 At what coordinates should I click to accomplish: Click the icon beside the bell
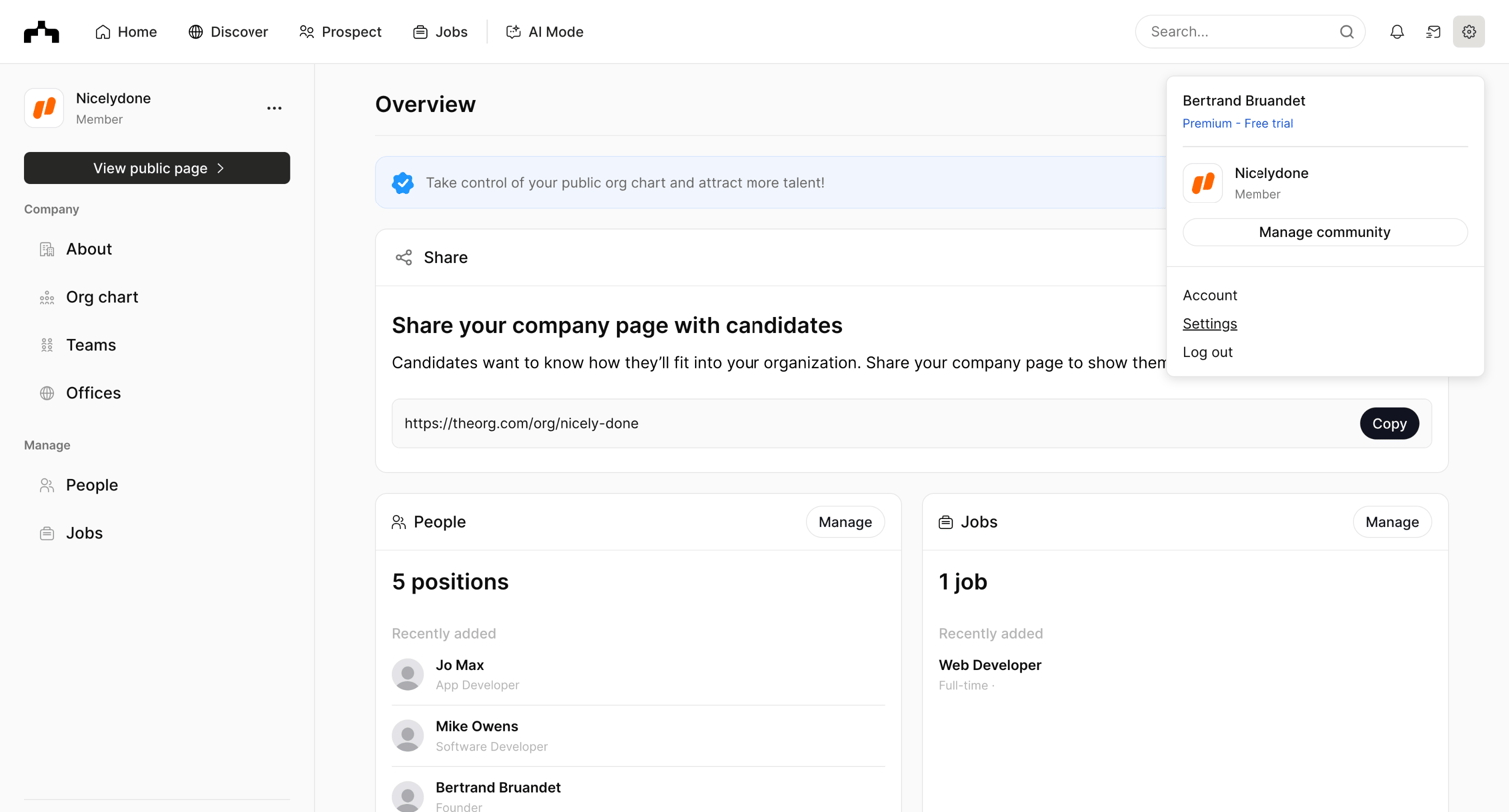tap(1433, 32)
